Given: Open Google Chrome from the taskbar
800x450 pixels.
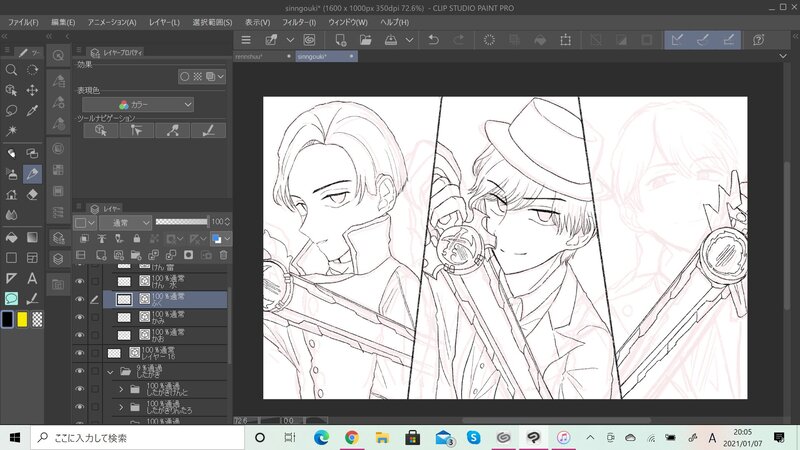Looking at the screenshot, I should 351,438.
